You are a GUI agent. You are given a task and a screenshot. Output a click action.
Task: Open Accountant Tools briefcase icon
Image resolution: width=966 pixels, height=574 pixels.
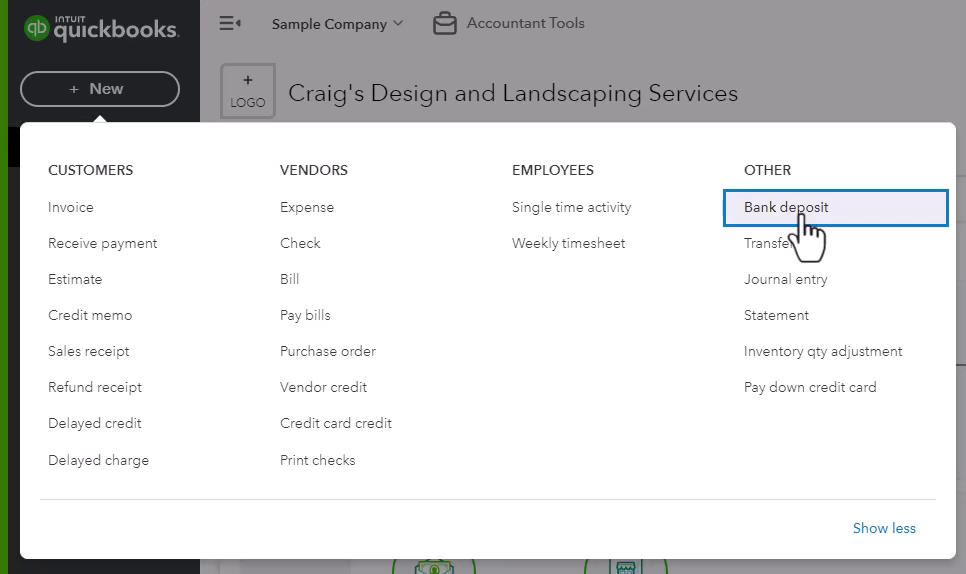[444, 23]
